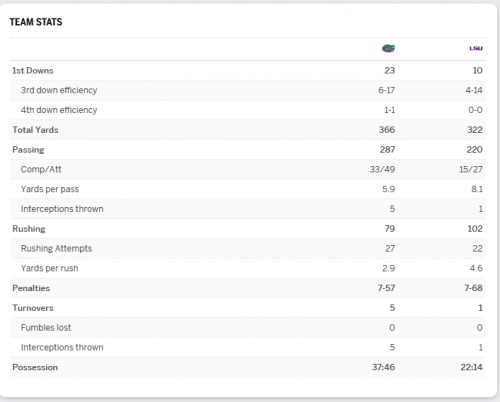Image resolution: width=500 pixels, height=402 pixels.
Task: Select the 3rd down efficiency label
Action: click(59, 90)
